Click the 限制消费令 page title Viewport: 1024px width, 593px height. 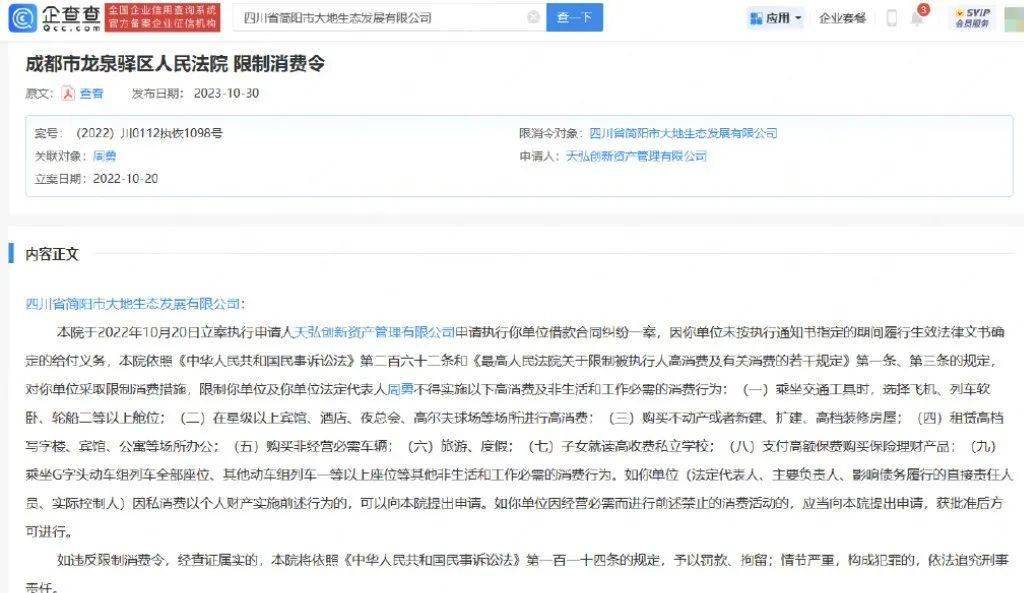tap(279, 64)
